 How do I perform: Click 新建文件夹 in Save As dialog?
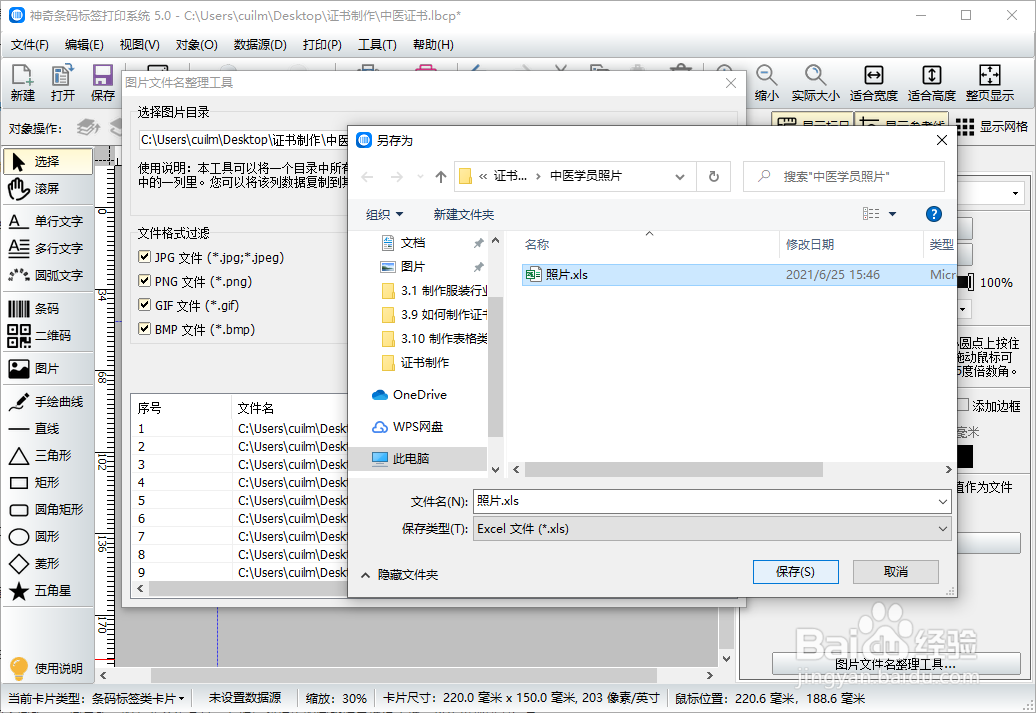pos(464,215)
